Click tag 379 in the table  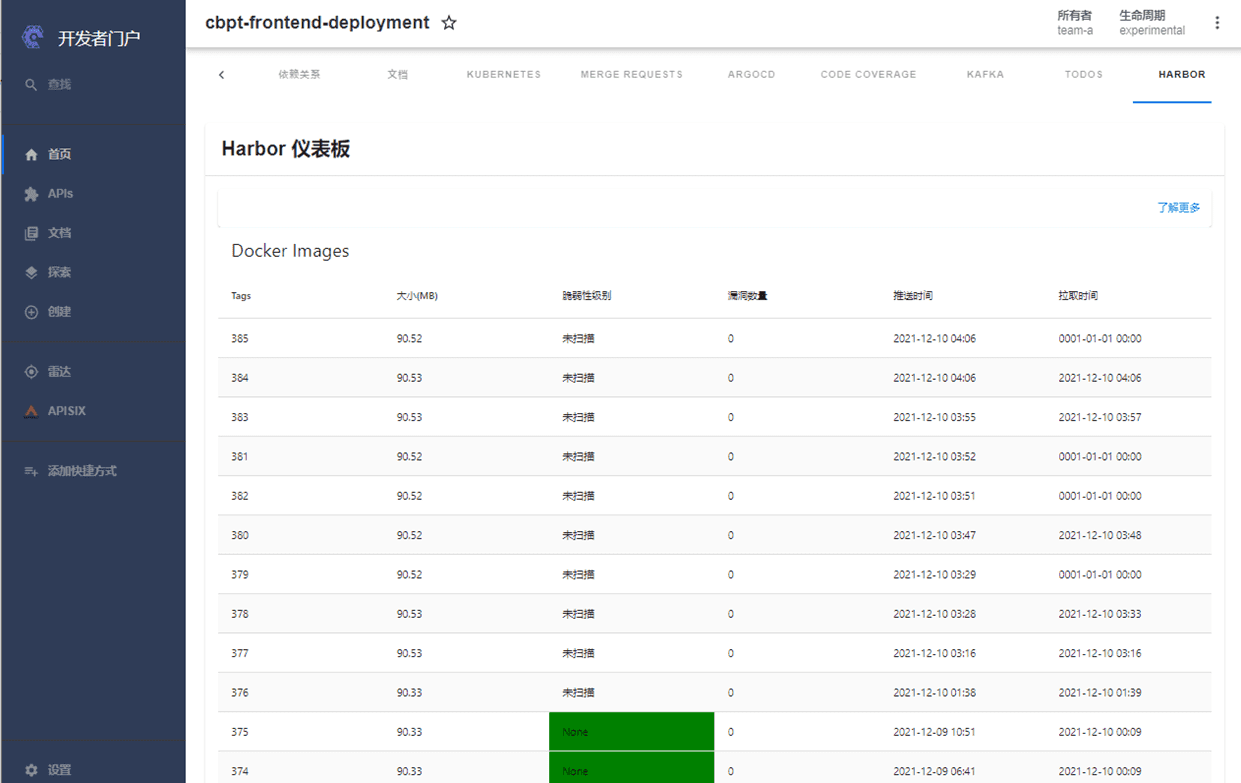(x=240, y=575)
